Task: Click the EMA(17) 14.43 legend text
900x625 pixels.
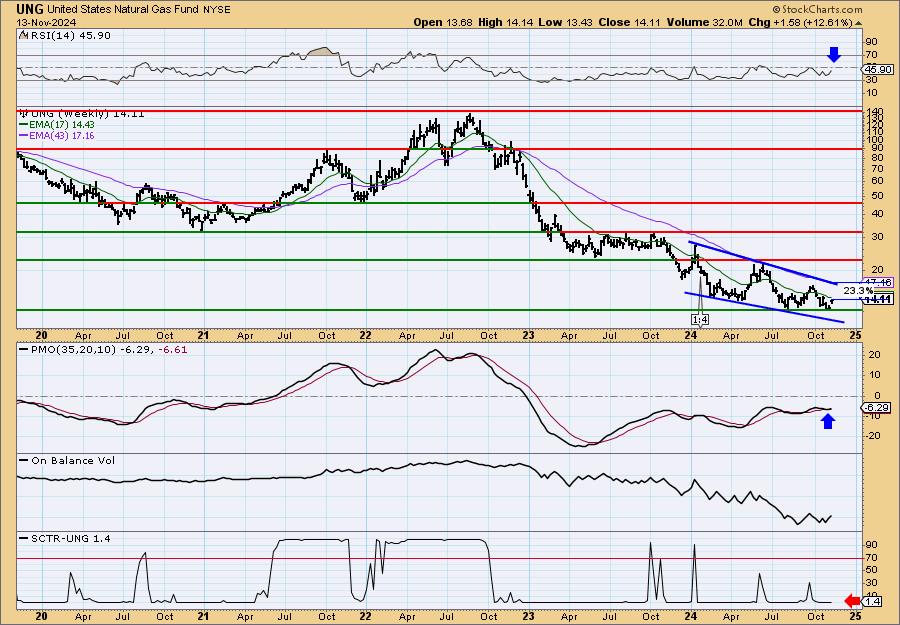Action: 61,125
